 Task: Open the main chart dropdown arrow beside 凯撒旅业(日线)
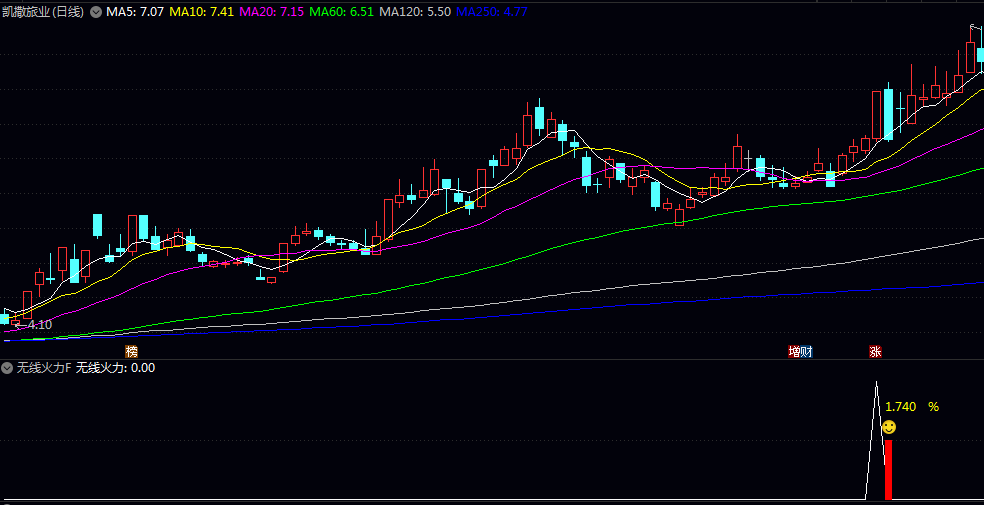(x=95, y=12)
